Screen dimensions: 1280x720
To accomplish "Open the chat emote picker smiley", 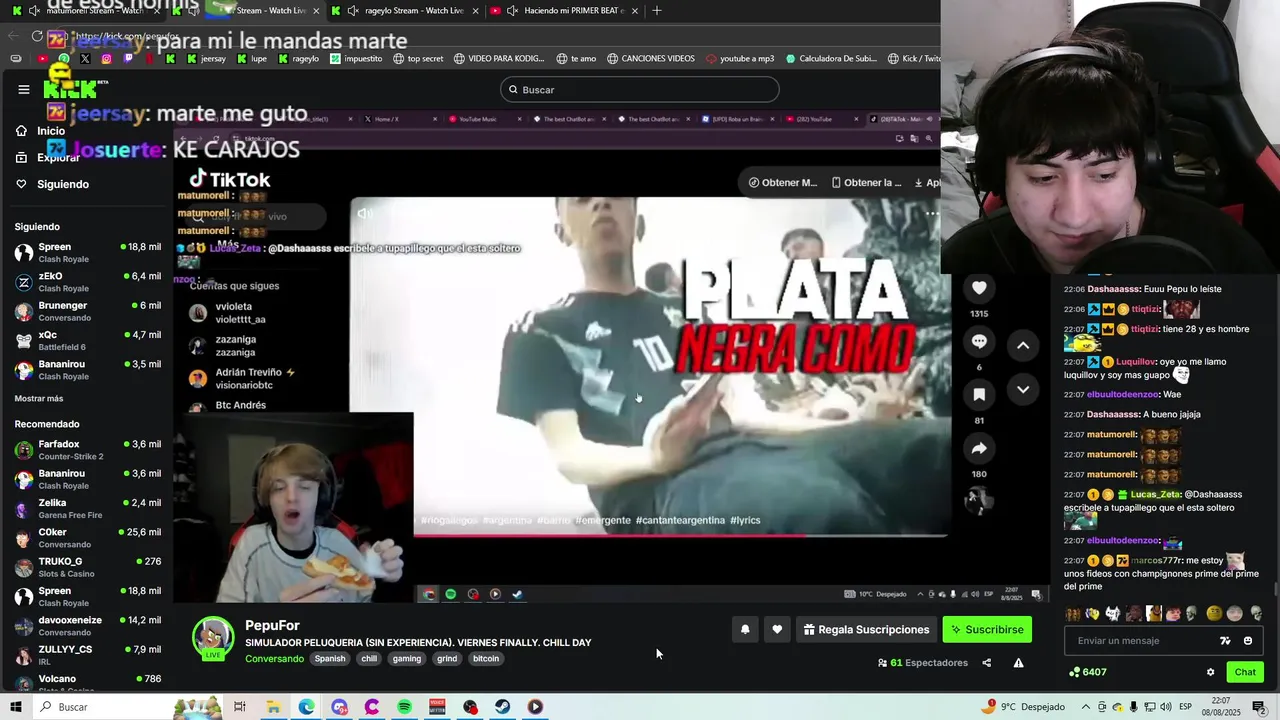I will pos(1248,641).
